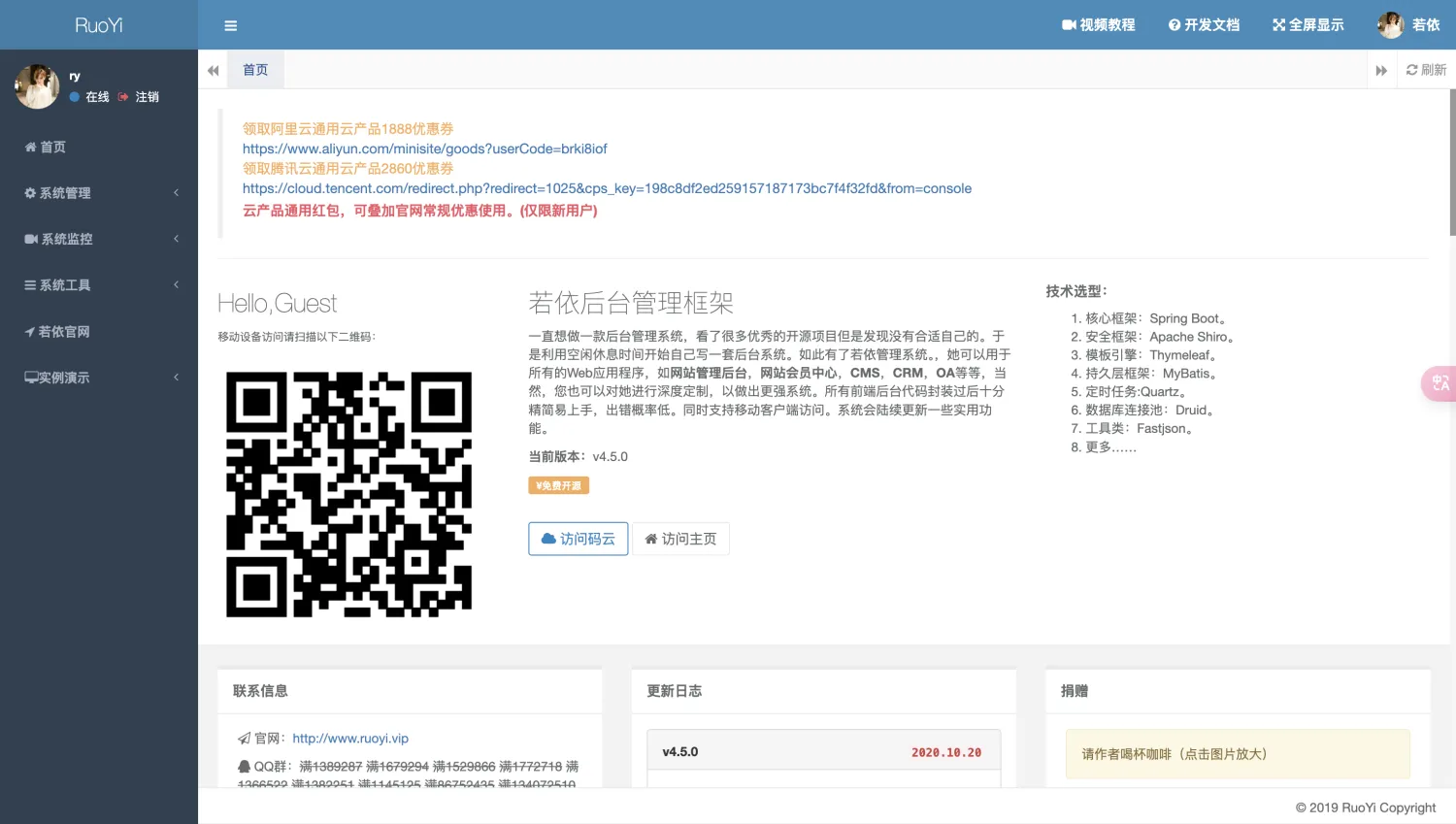This screenshot has width=1456, height=824.
Task: Click the QR code image
Action: pyautogui.click(x=349, y=495)
